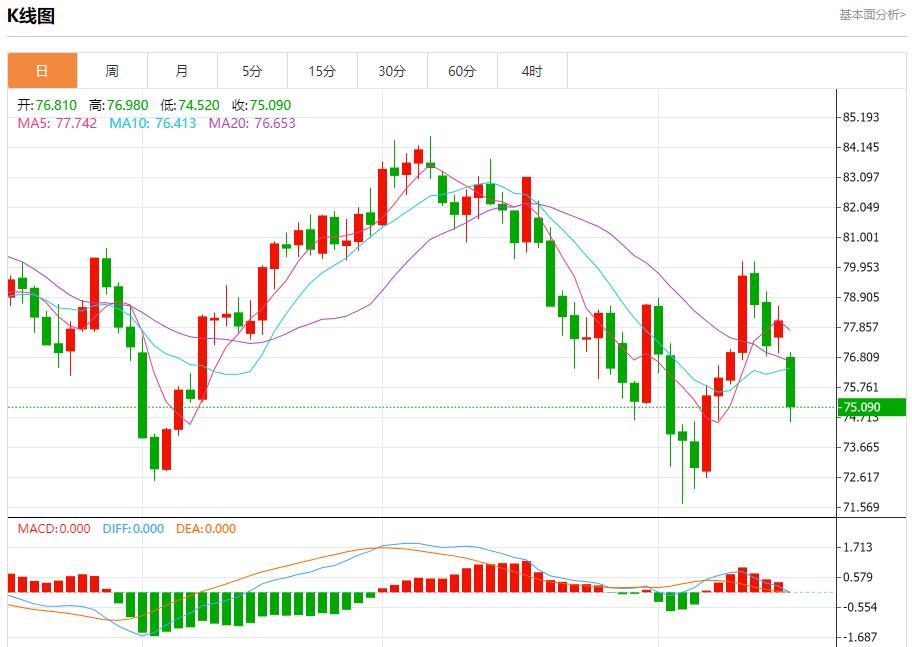Switch to the 月 monthly tab
The width and height of the screenshot is (912, 647).
click(182, 71)
